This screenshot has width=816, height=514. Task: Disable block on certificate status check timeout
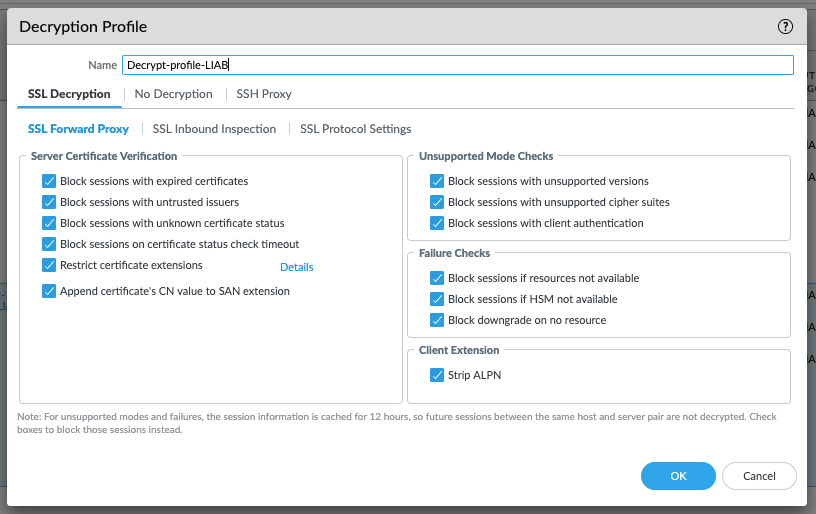click(49, 244)
